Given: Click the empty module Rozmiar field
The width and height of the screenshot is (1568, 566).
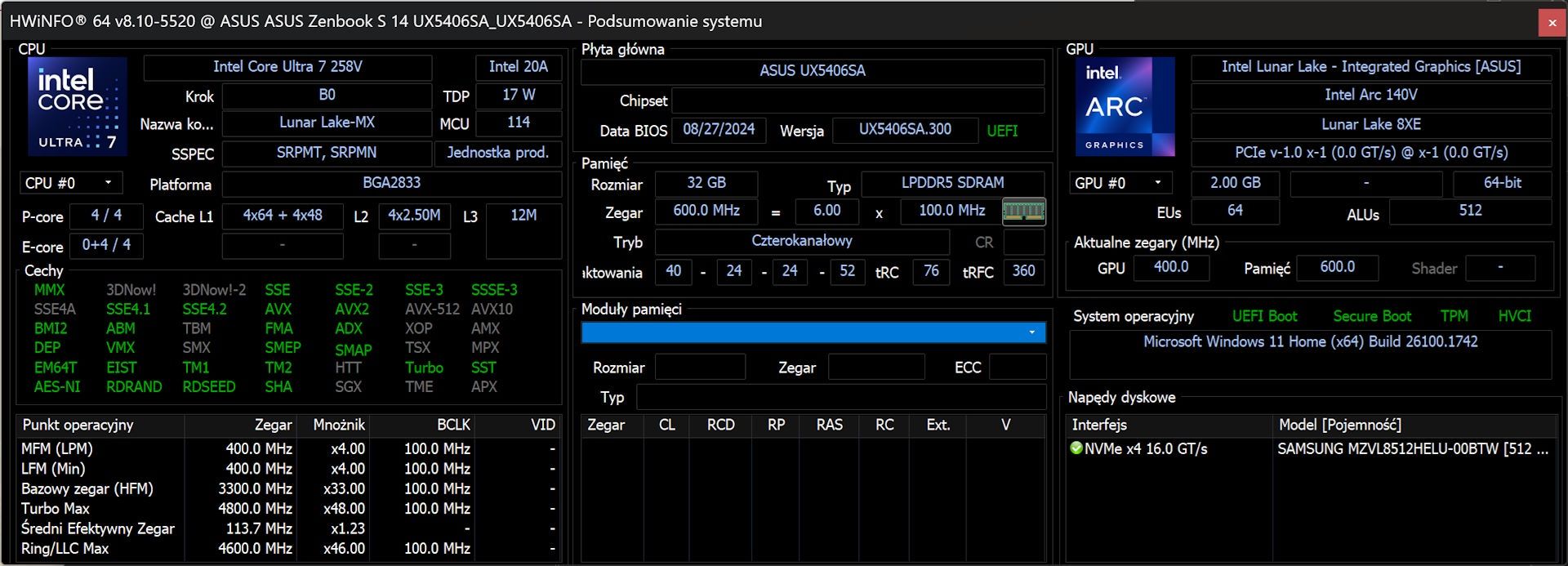Looking at the screenshot, I should point(700,368).
